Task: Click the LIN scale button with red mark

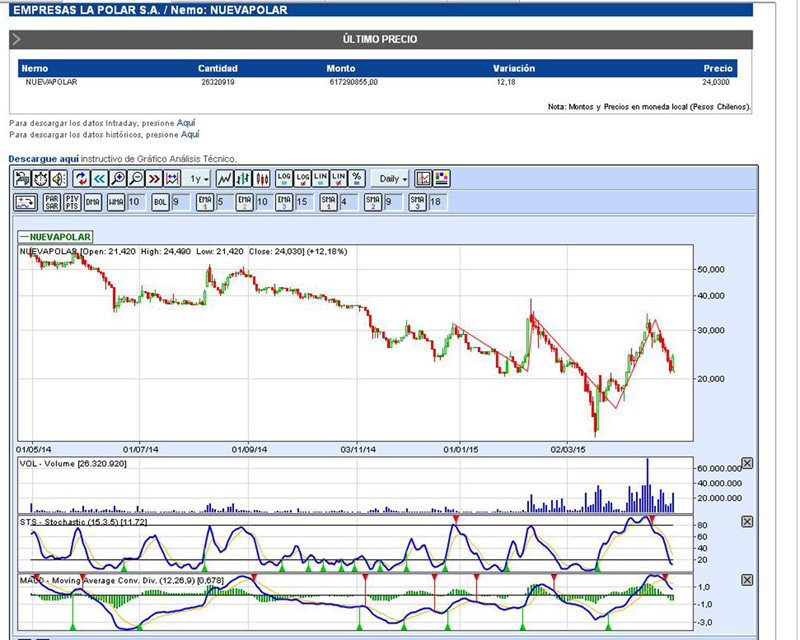Action: [338, 179]
